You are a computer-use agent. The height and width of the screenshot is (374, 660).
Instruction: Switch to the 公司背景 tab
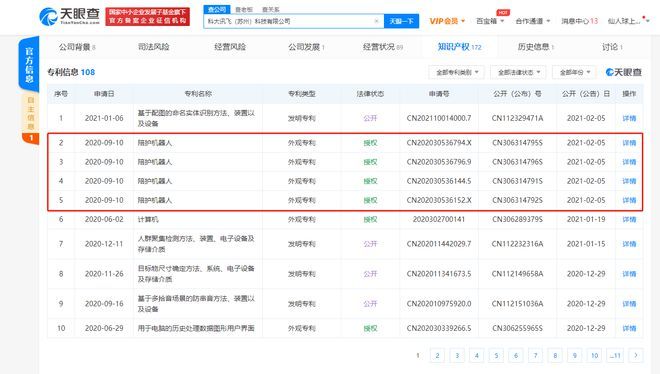77,47
